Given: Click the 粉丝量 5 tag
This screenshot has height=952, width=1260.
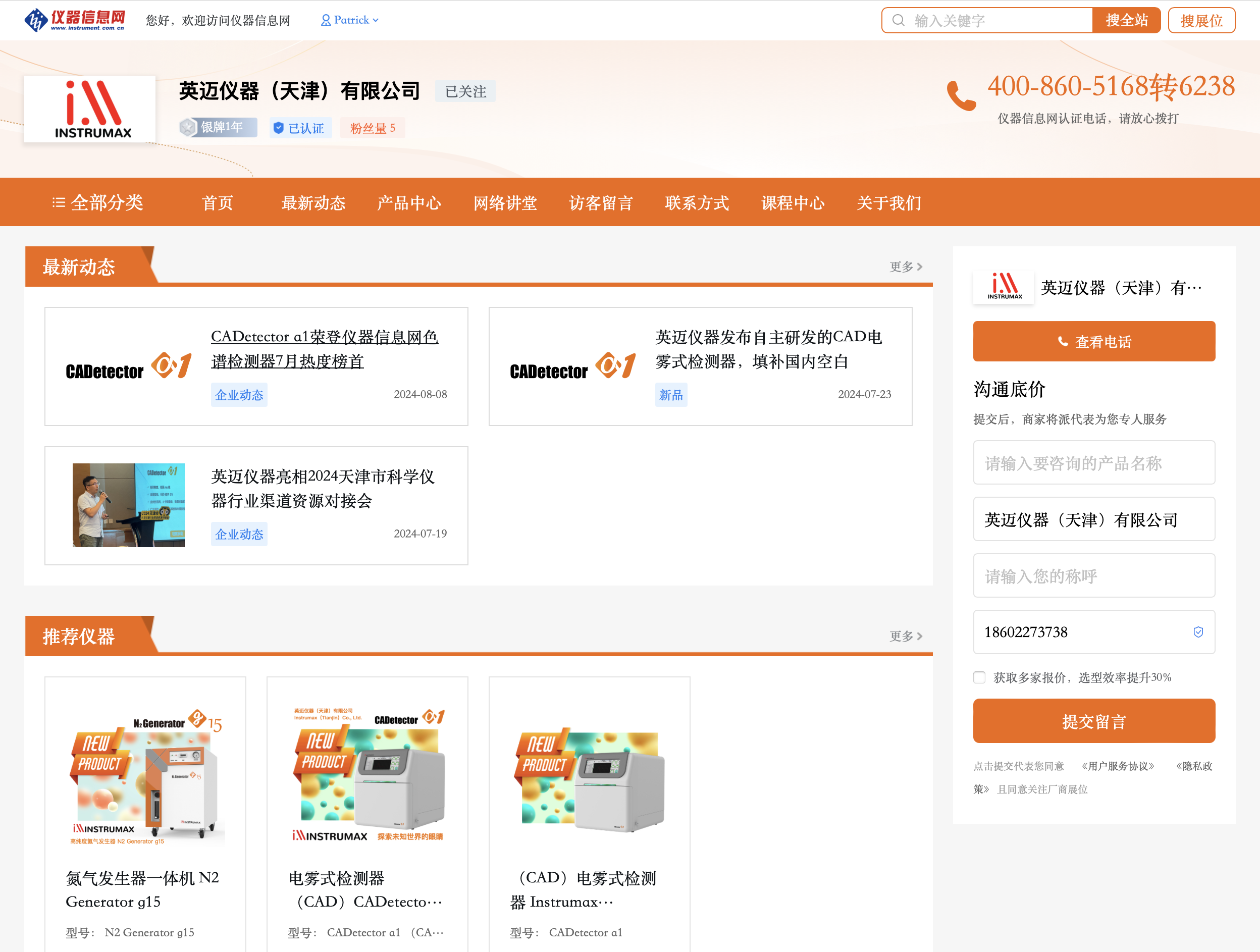Looking at the screenshot, I should tap(373, 128).
